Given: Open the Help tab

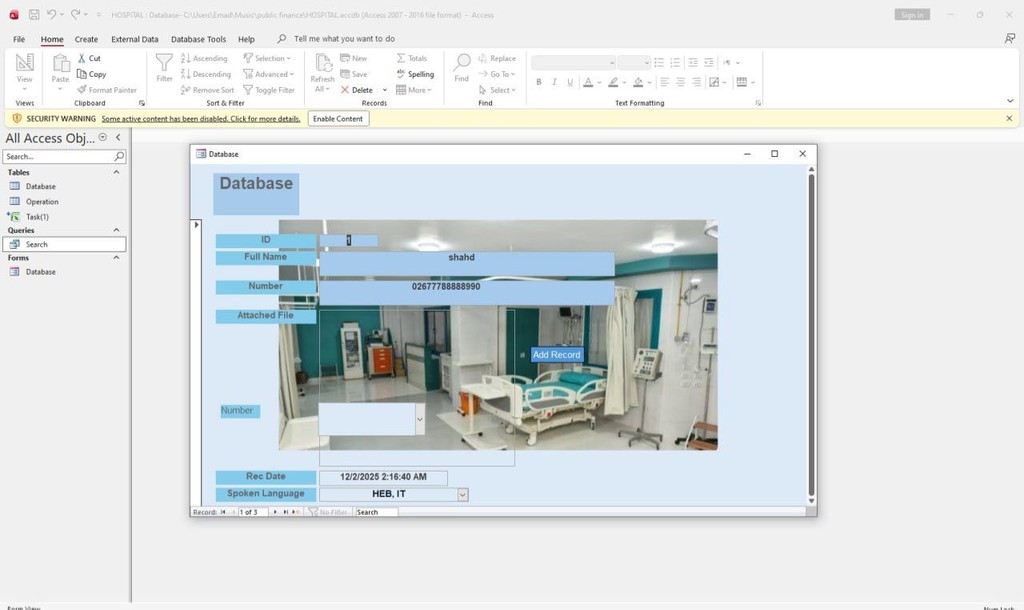Looking at the screenshot, I should (246, 39).
